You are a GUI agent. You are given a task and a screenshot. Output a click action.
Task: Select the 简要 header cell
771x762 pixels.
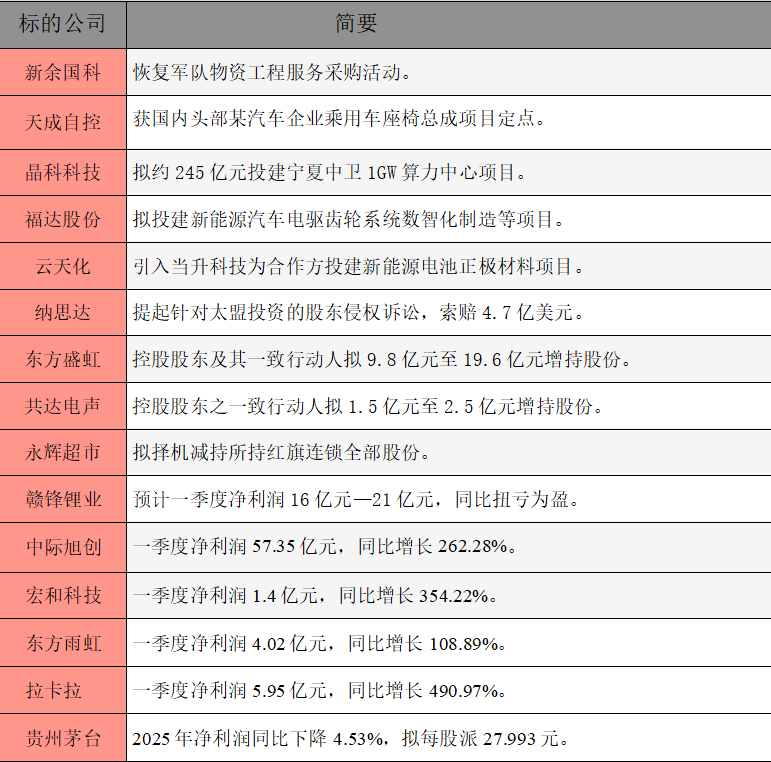449,25
